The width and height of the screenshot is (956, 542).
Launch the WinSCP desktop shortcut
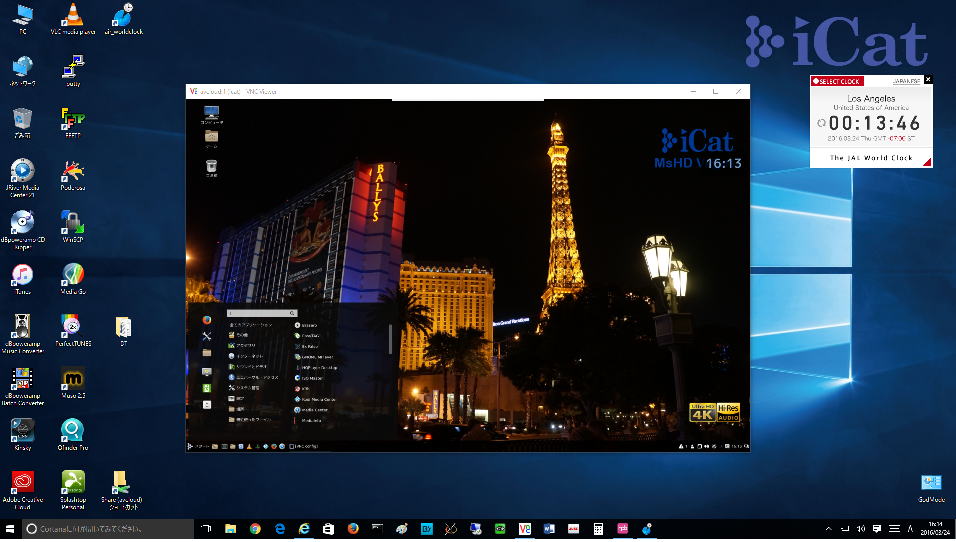73,227
